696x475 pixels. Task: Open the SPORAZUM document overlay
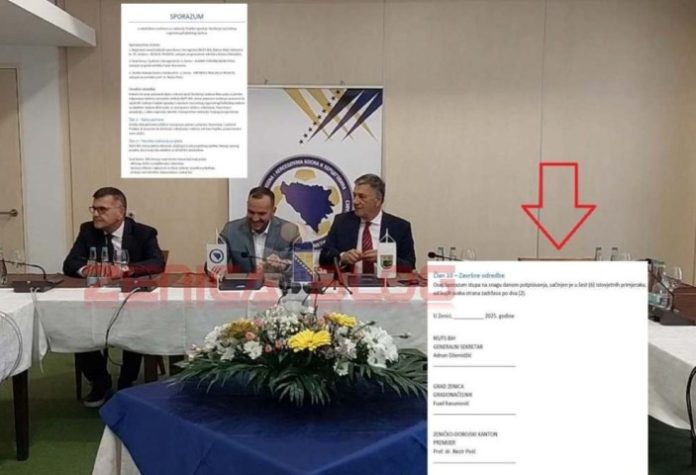click(184, 91)
